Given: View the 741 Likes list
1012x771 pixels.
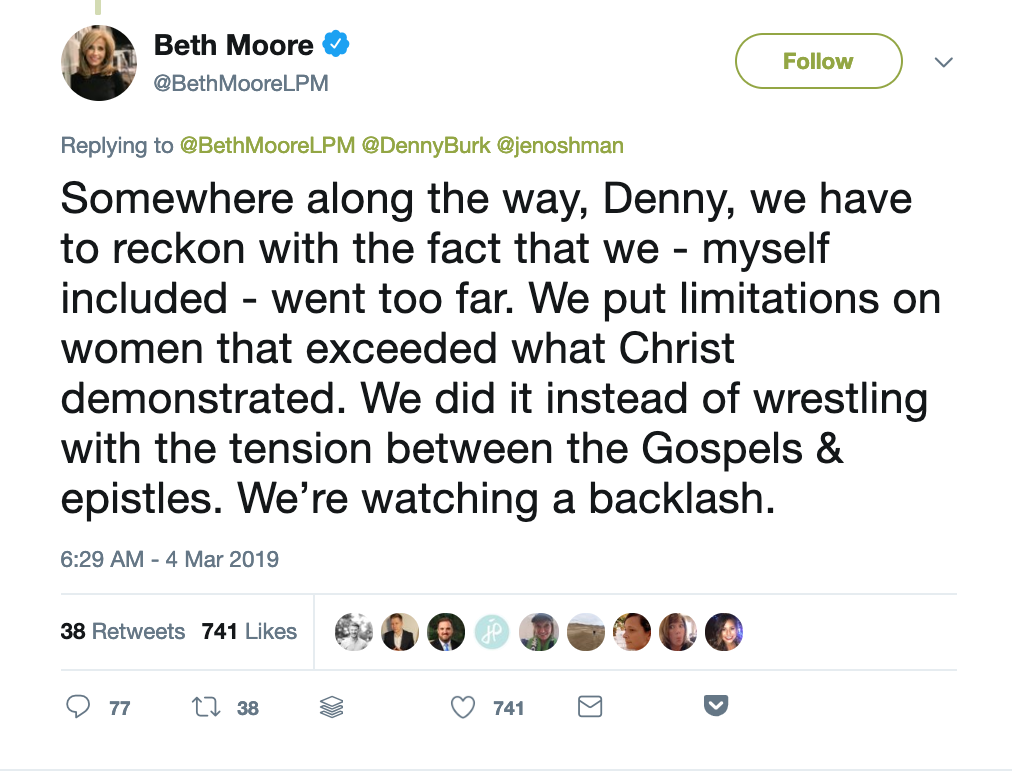Looking at the screenshot, I should coord(249,631).
